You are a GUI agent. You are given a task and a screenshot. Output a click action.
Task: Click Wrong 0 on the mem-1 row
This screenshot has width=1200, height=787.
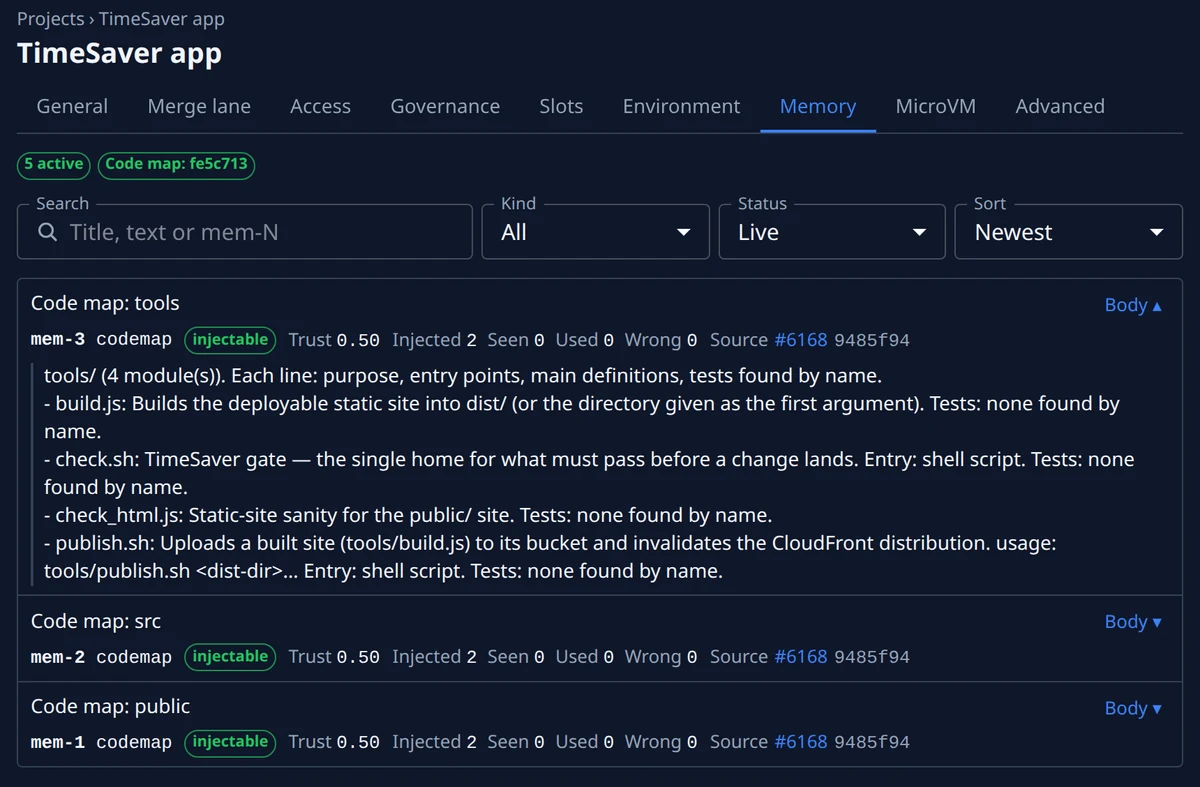tap(661, 742)
